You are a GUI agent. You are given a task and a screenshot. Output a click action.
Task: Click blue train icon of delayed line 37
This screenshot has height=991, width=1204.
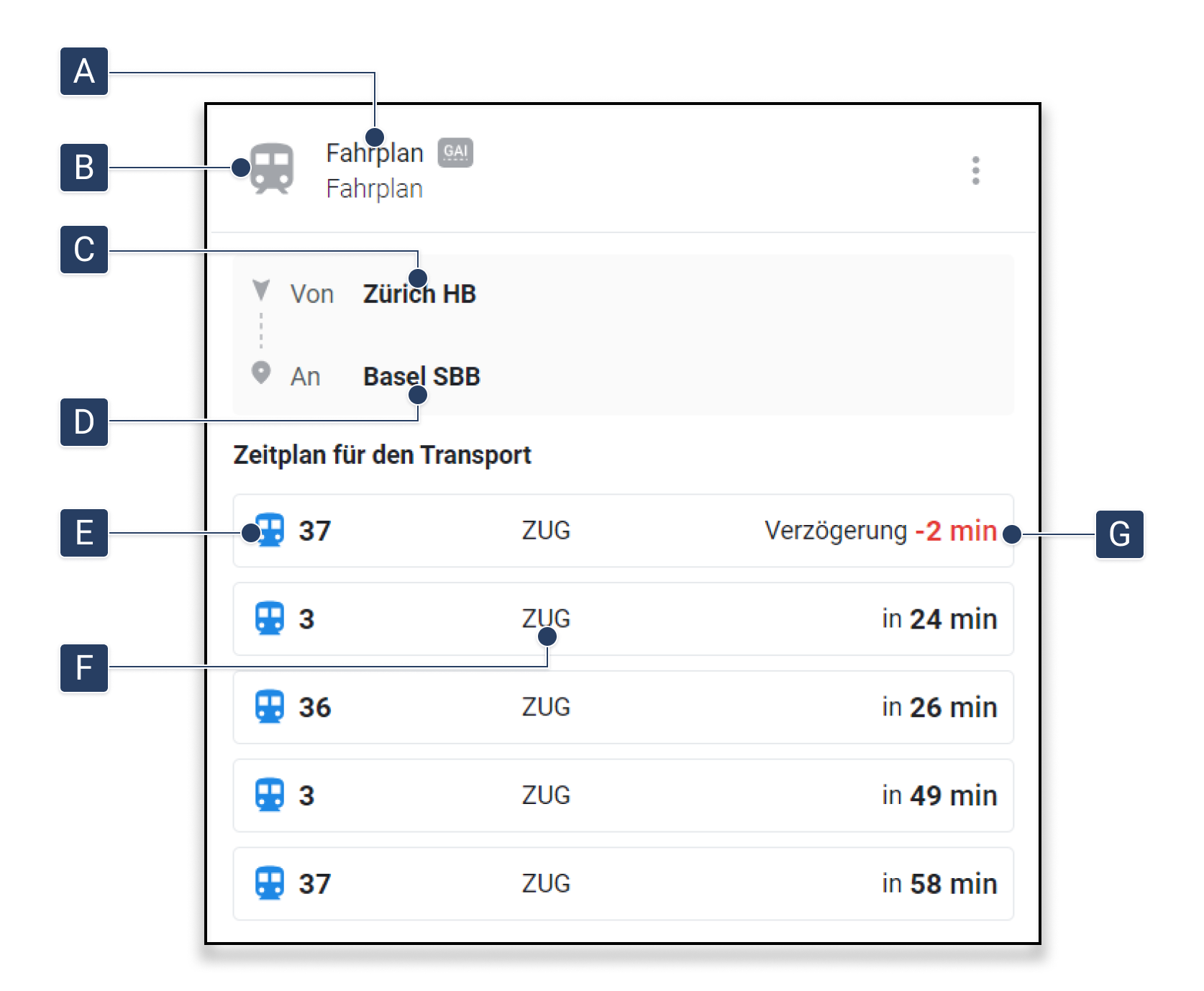click(x=270, y=531)
